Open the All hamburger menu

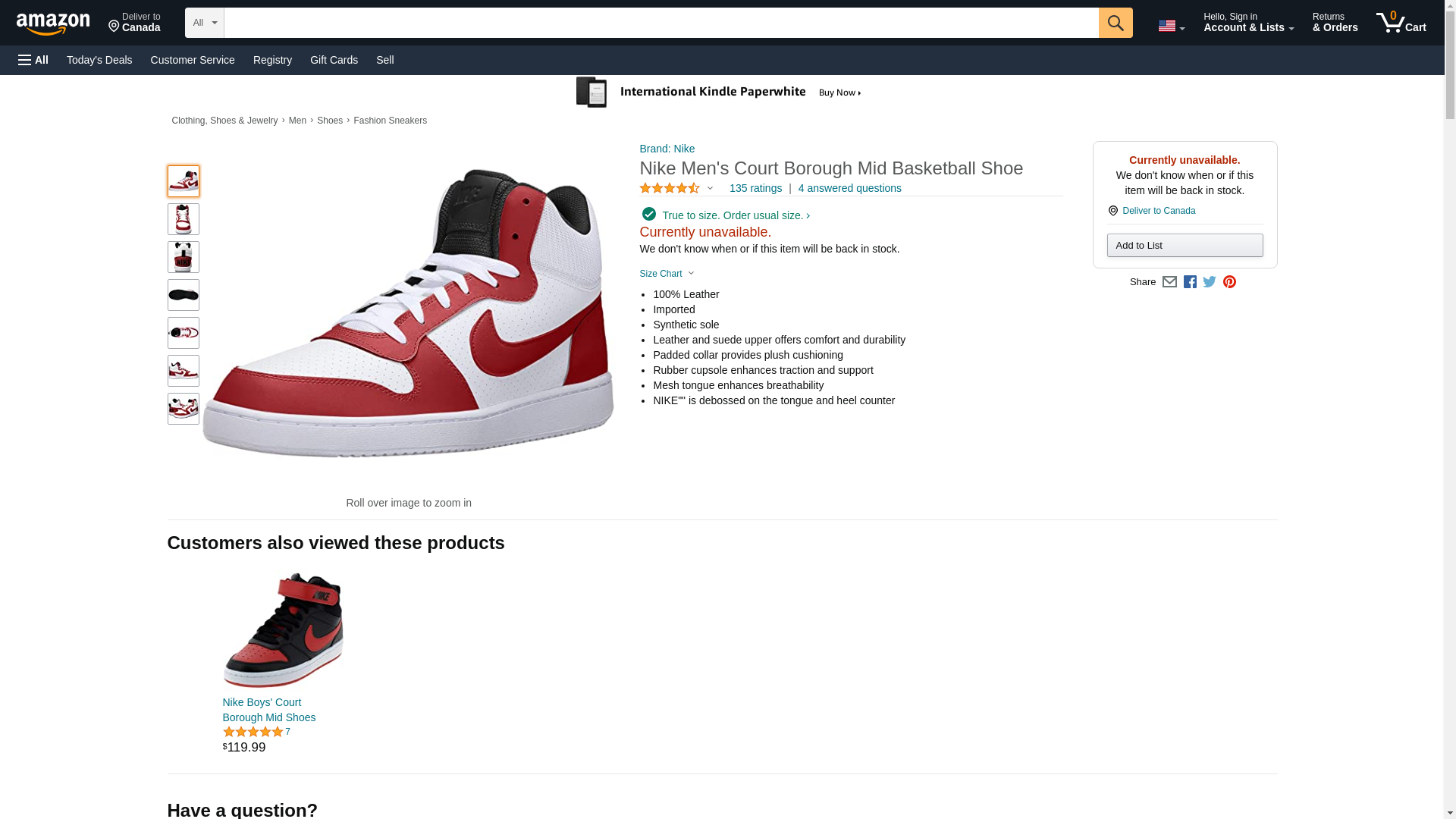[x=33, y=60]
